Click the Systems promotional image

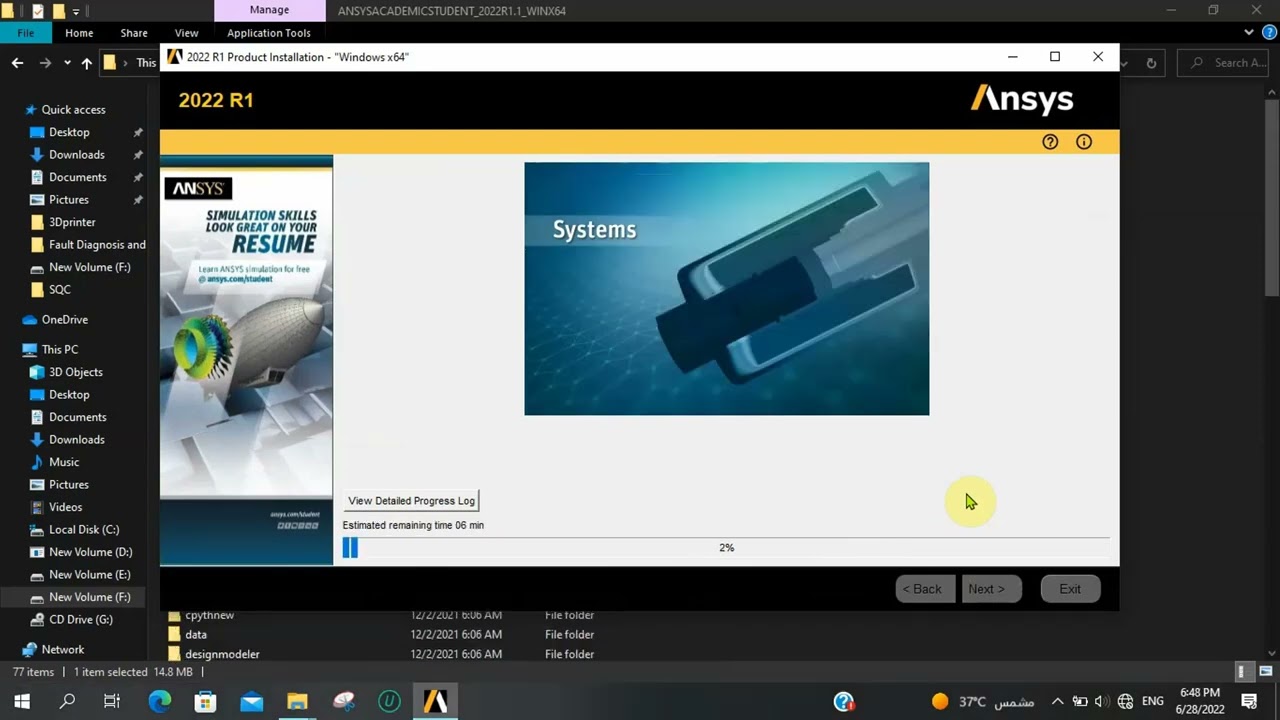(x=727, y=289)
